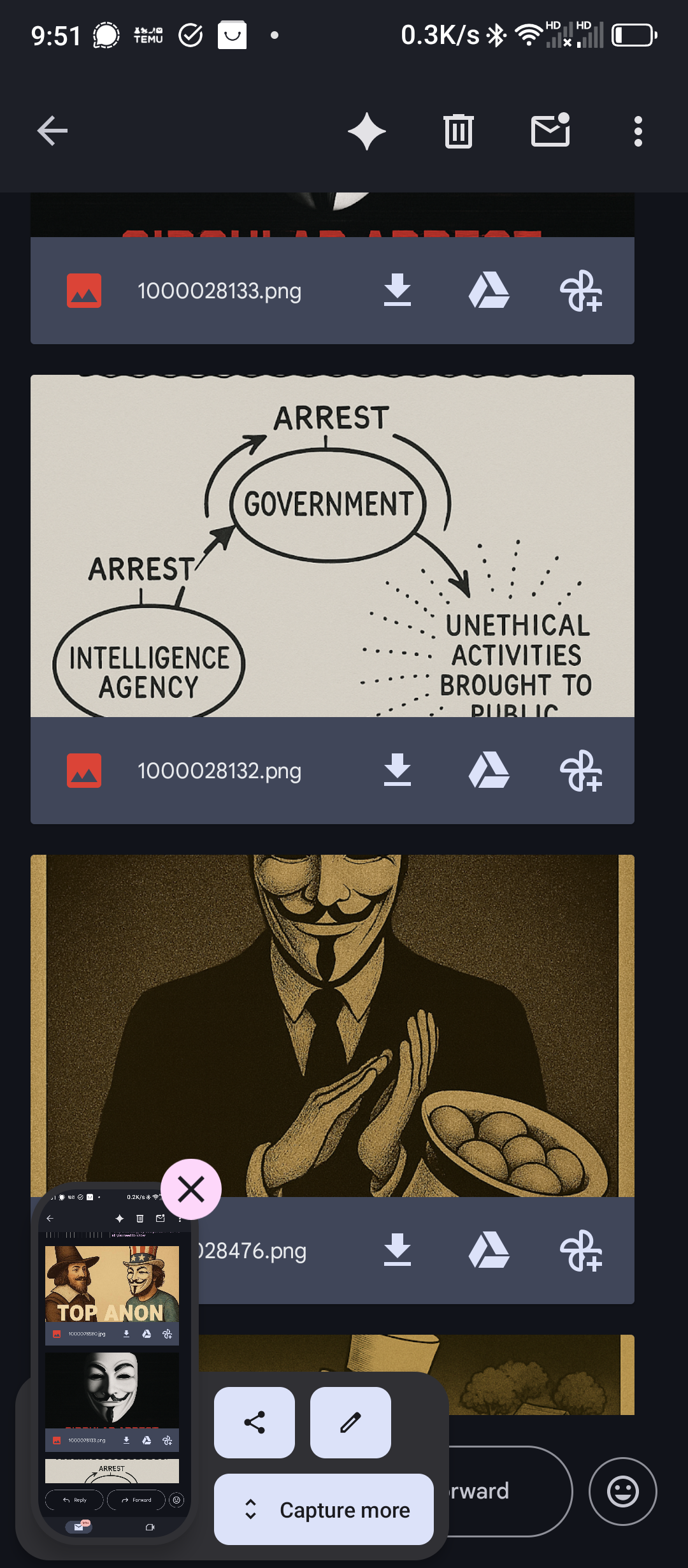The height and width of the screenshot is (1568, 688).
Task: Save 1000028132.png to Google Drive
Action: (489, 771)
